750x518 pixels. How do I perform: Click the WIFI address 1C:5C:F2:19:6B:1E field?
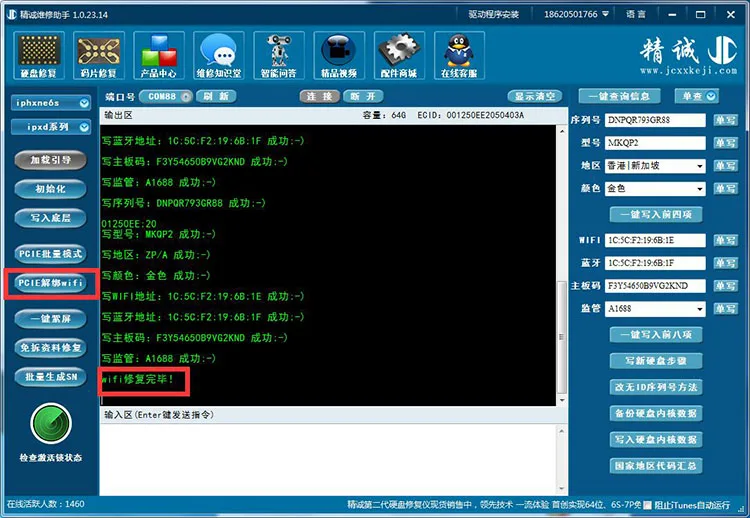(655, 240)
